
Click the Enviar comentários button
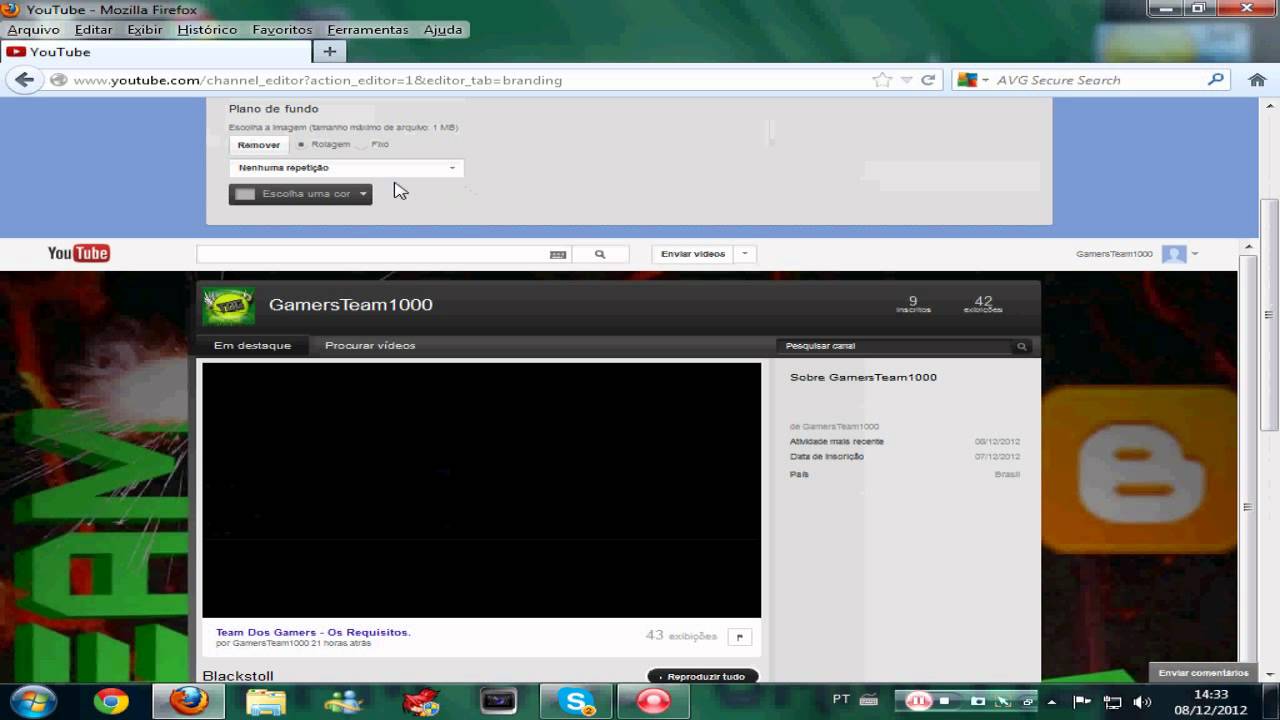coord(1204,673)
